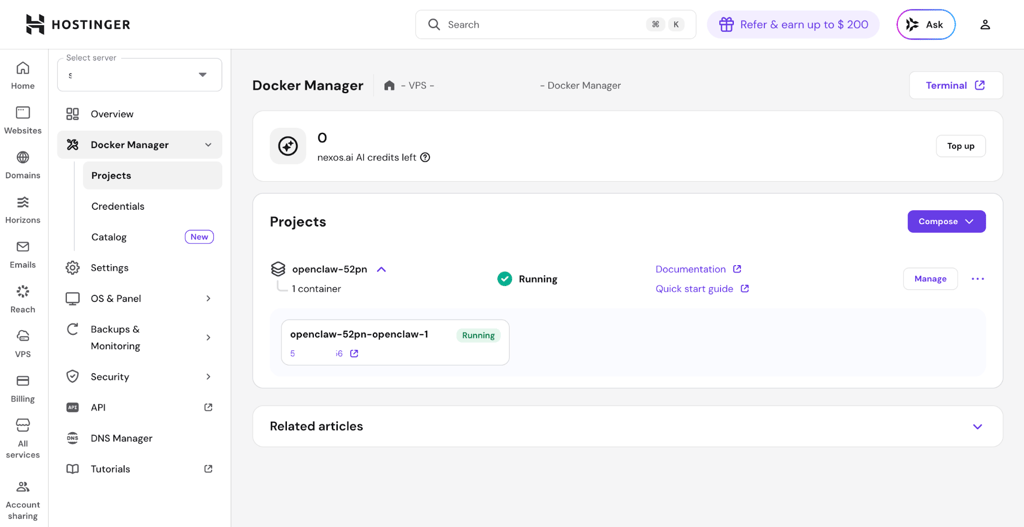Open the Documentation link
Screen dimensions: 1024x527
(698, 269)
